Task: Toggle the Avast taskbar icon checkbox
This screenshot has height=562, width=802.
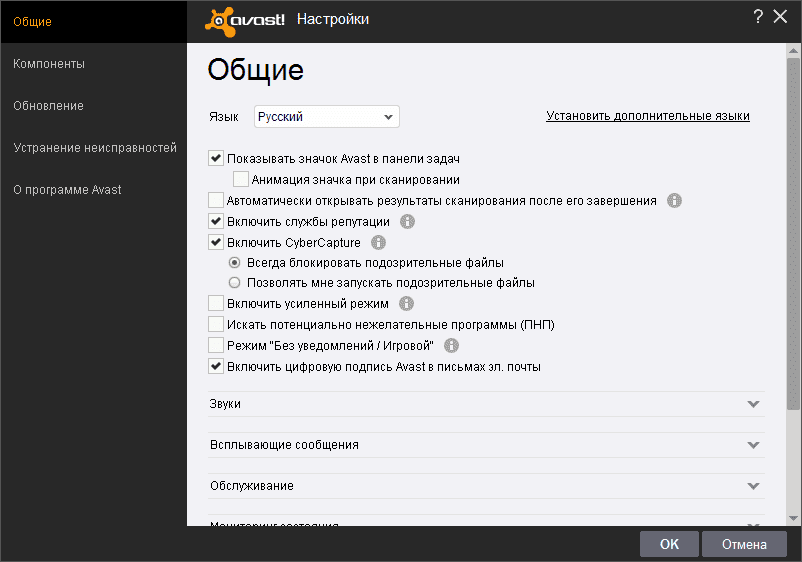Action: coord(216,158)
